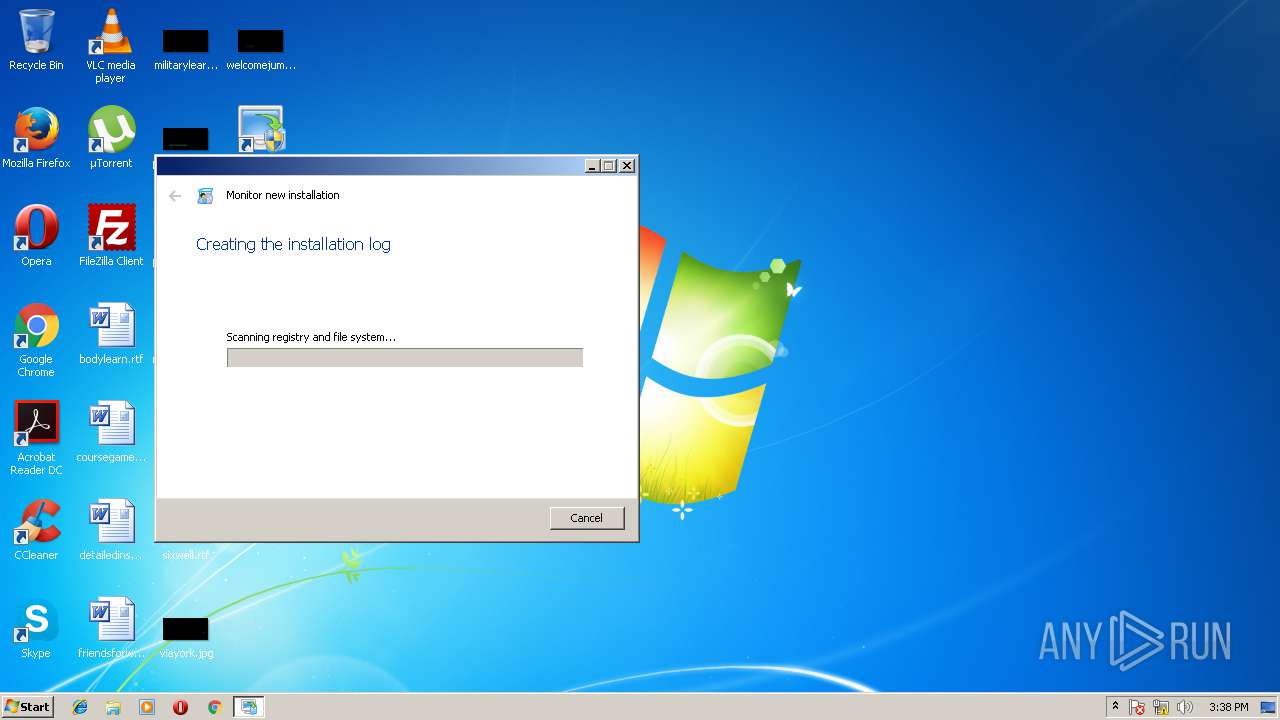Viewport: 1280px width, 720px height.
Task: Select the coursegame document icon
Action: point(111,432)
